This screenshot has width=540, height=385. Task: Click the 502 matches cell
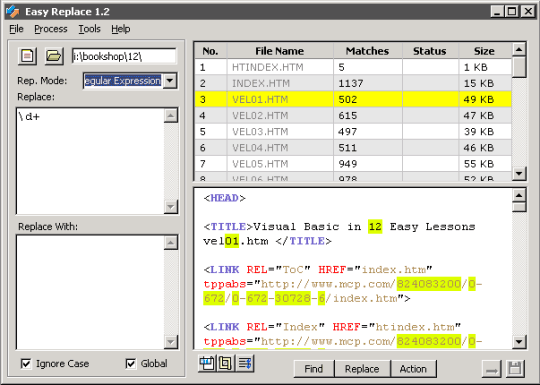(x=367, y=100)
